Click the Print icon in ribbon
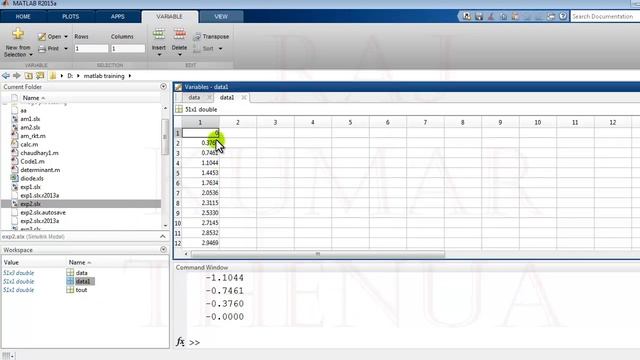This screenshot has height=360, width=640. 42,49
